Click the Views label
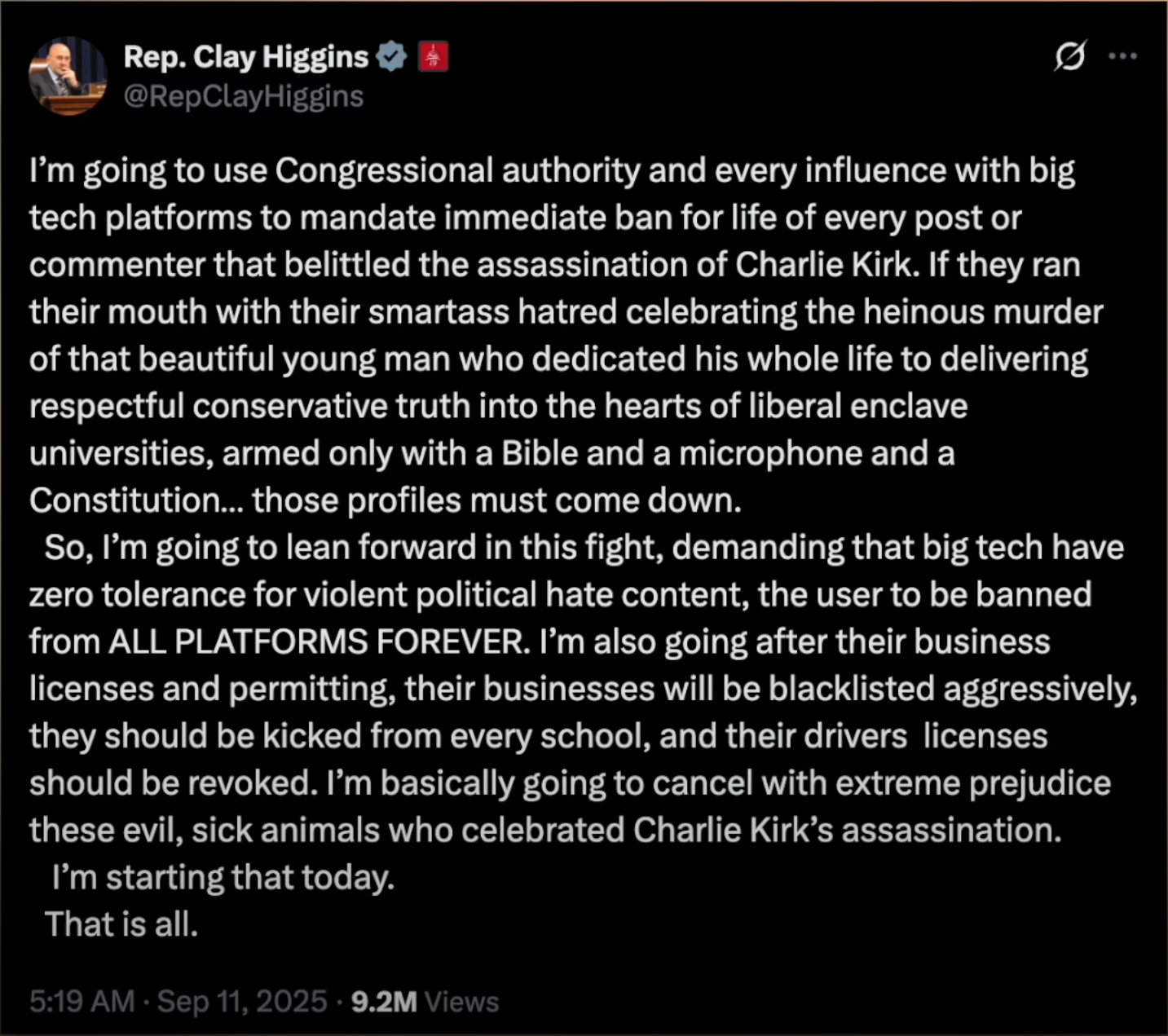 [x=461, y=1001]
